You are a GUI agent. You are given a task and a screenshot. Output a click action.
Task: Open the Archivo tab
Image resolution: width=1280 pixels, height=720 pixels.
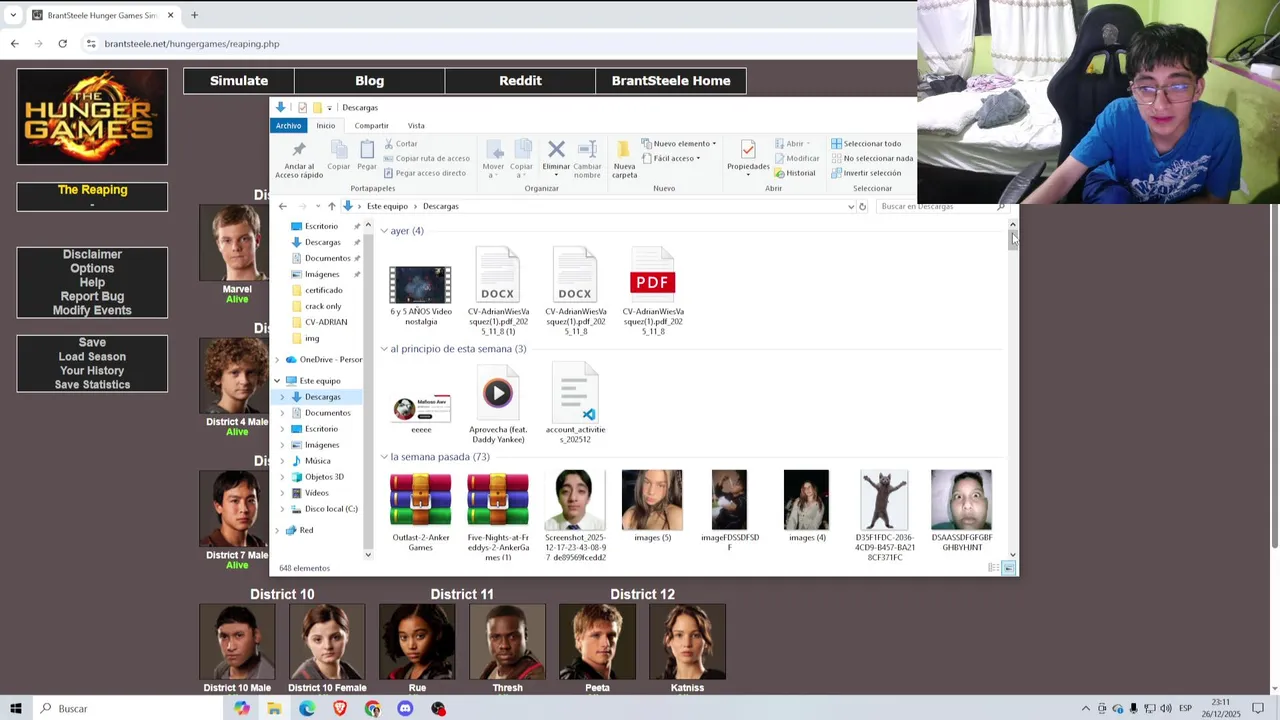(288, 125)
